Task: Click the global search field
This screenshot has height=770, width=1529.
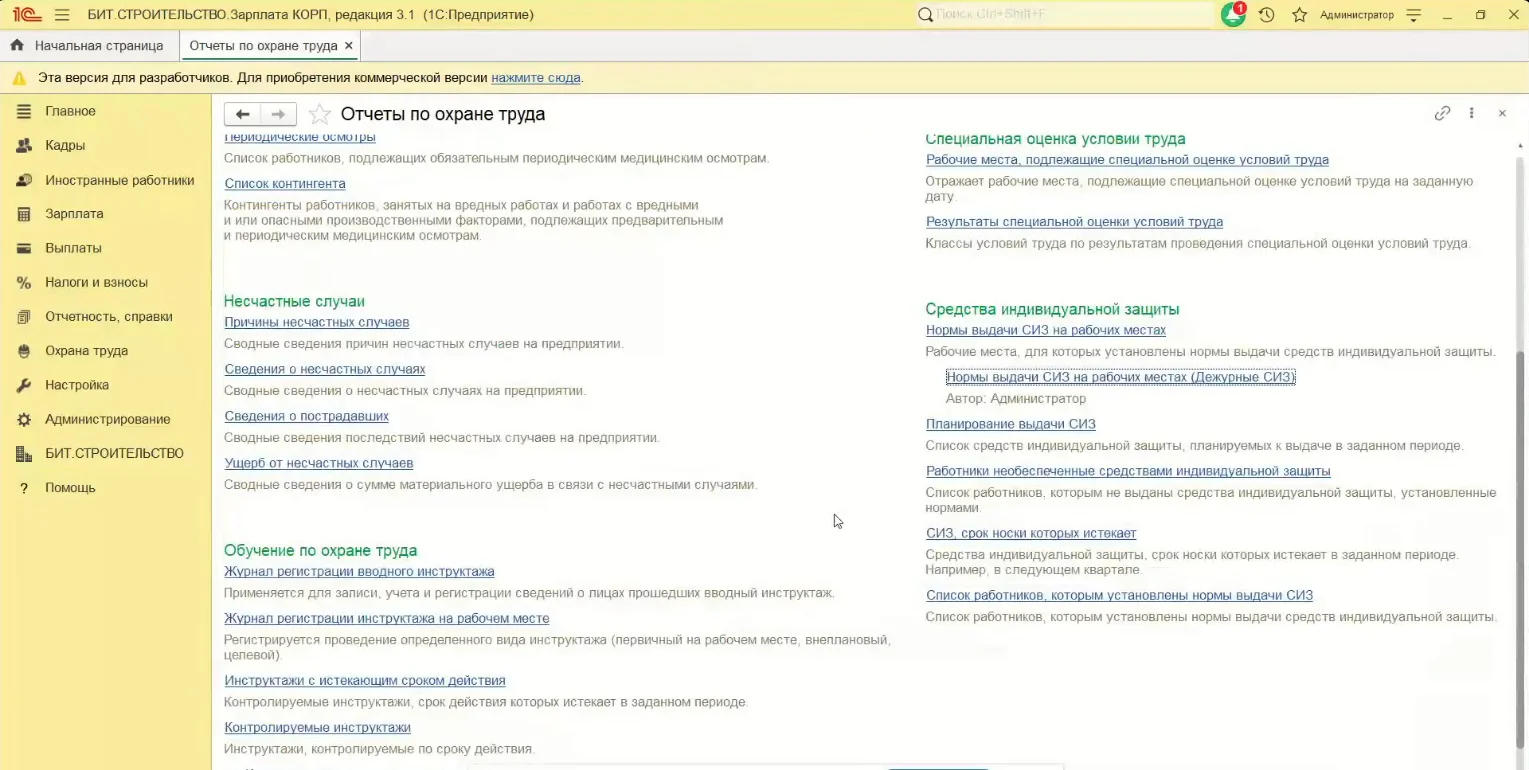Action: tap(1065, 15)
